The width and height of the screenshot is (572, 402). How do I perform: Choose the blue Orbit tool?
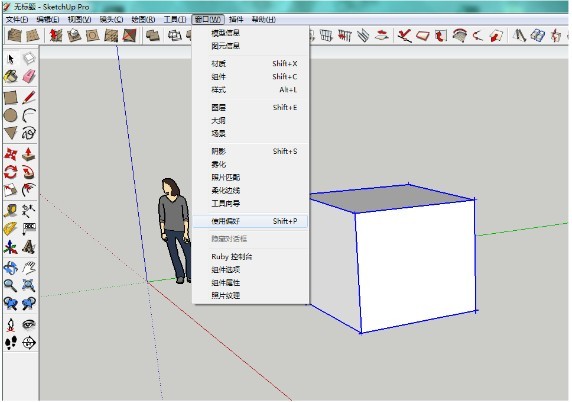11,268
